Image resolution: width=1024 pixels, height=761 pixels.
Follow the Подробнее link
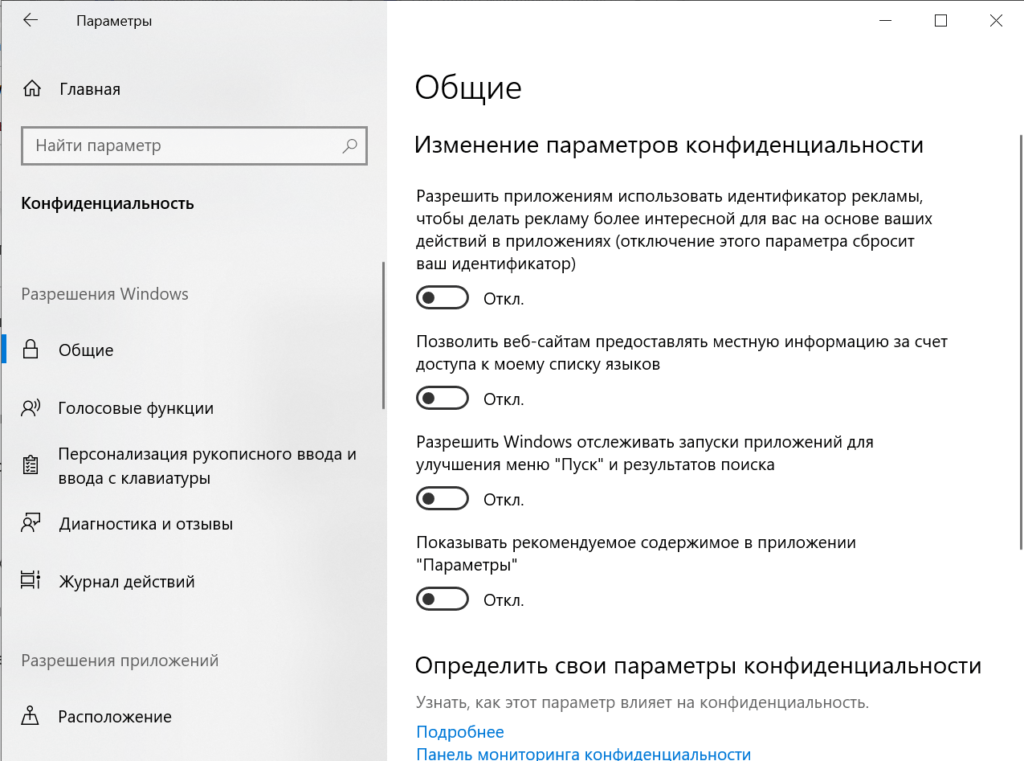point(460,732)
